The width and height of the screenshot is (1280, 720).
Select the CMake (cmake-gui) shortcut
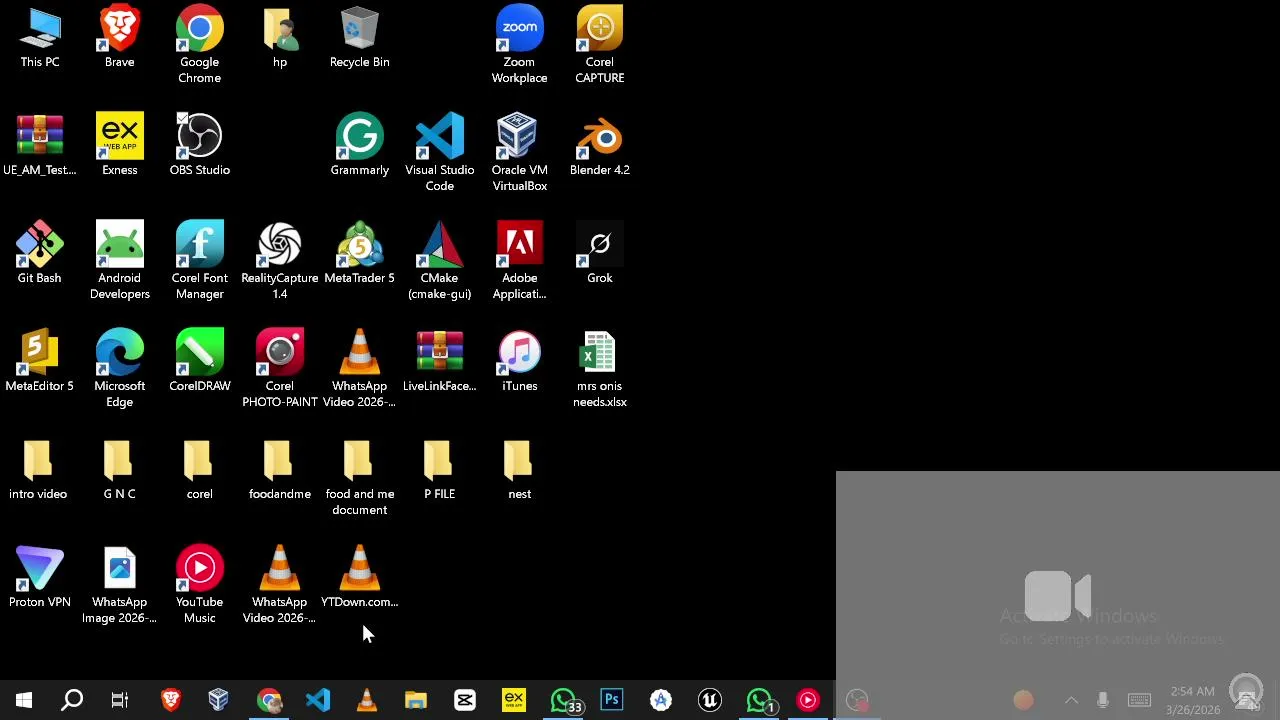(440, 261)
